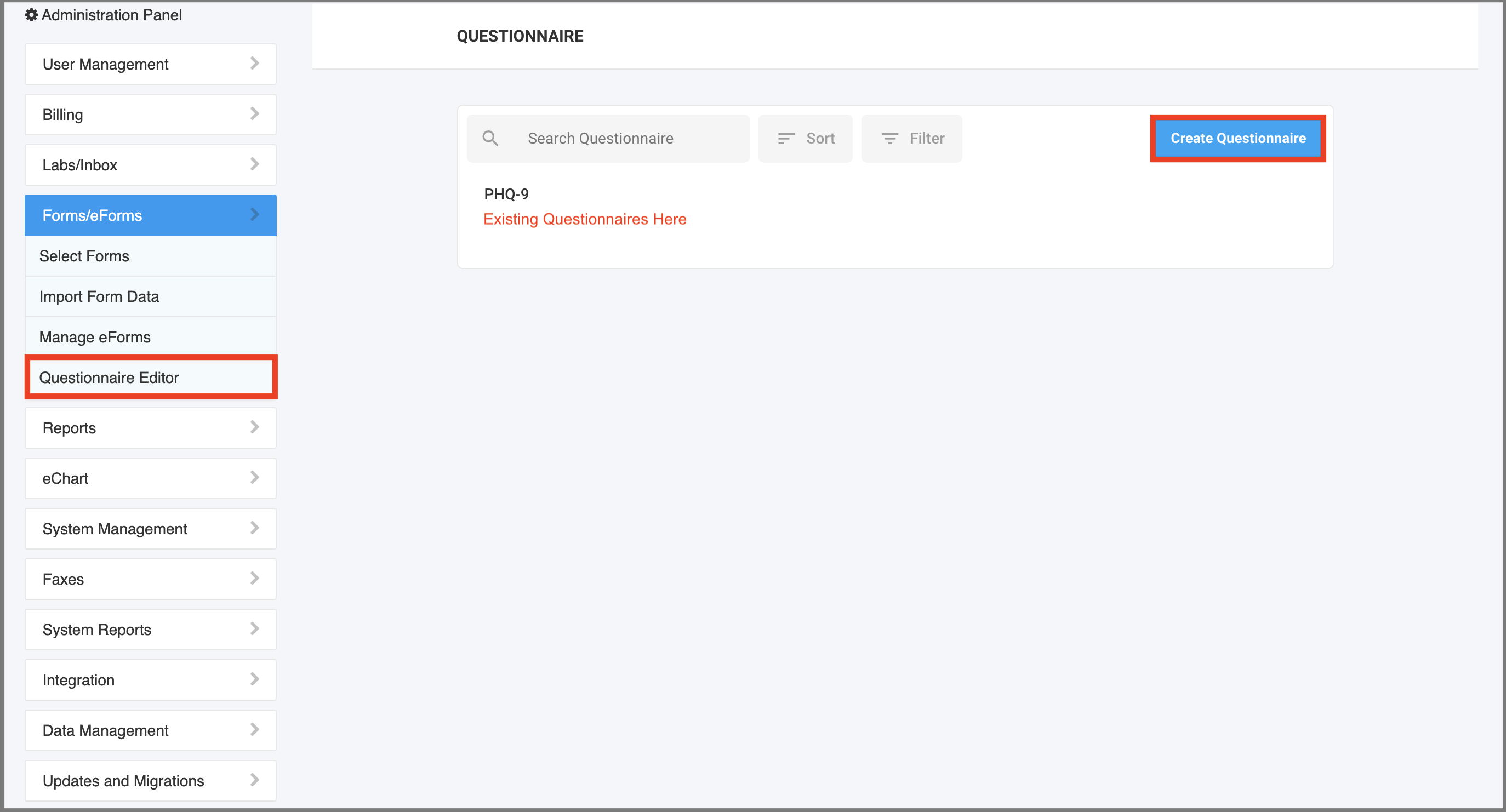This screenshot has width=1506, height=812.
Task: Open the eChart menu section
Action: 150,478
